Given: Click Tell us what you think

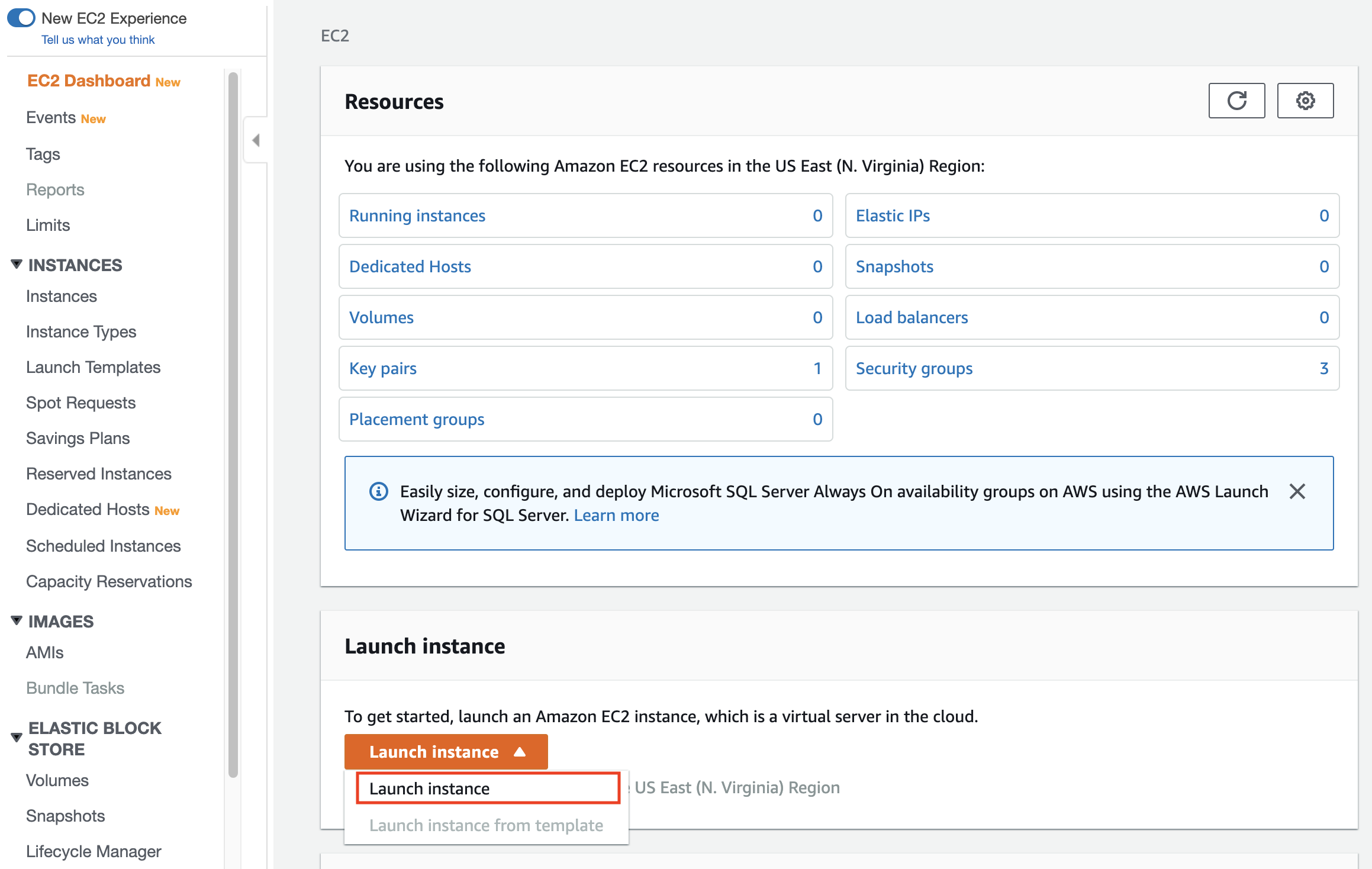Looking at the screenshot, I should click(x=98, y=40).
